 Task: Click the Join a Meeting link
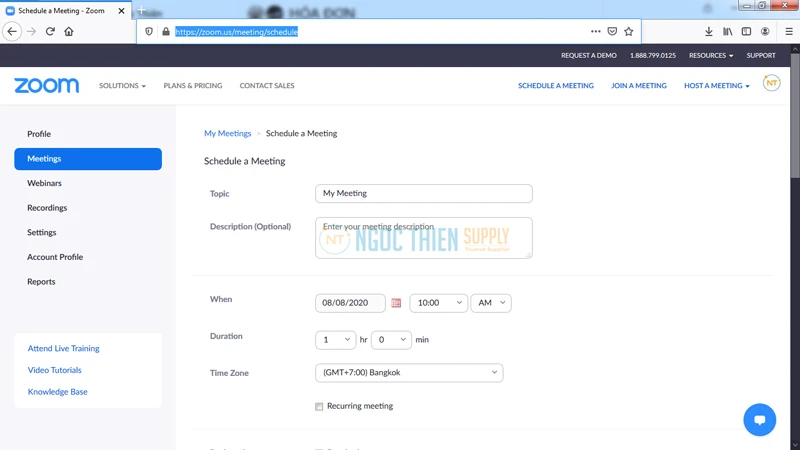click(x=639, y=86)
